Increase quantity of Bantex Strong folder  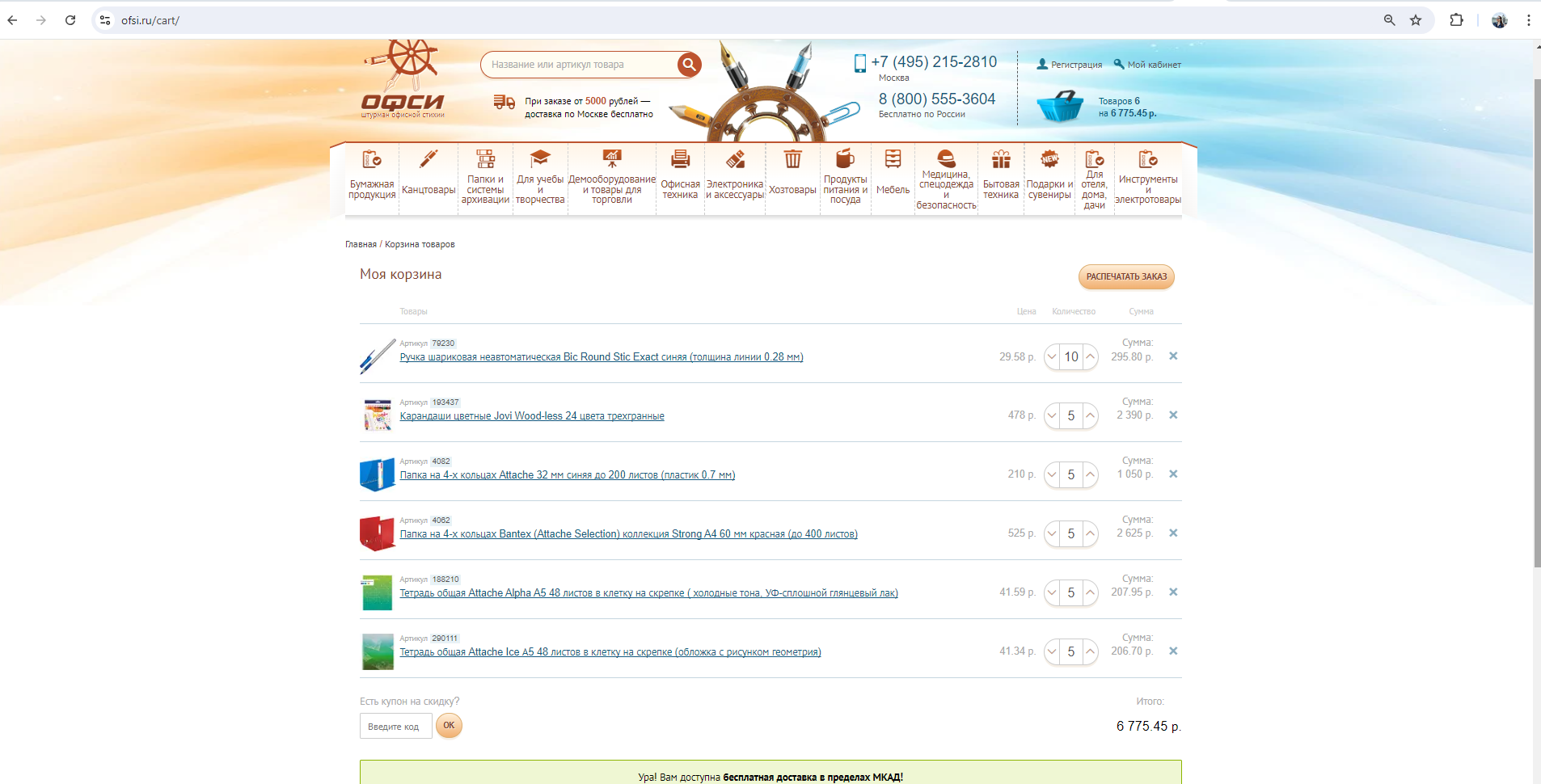click(1090, 533)
